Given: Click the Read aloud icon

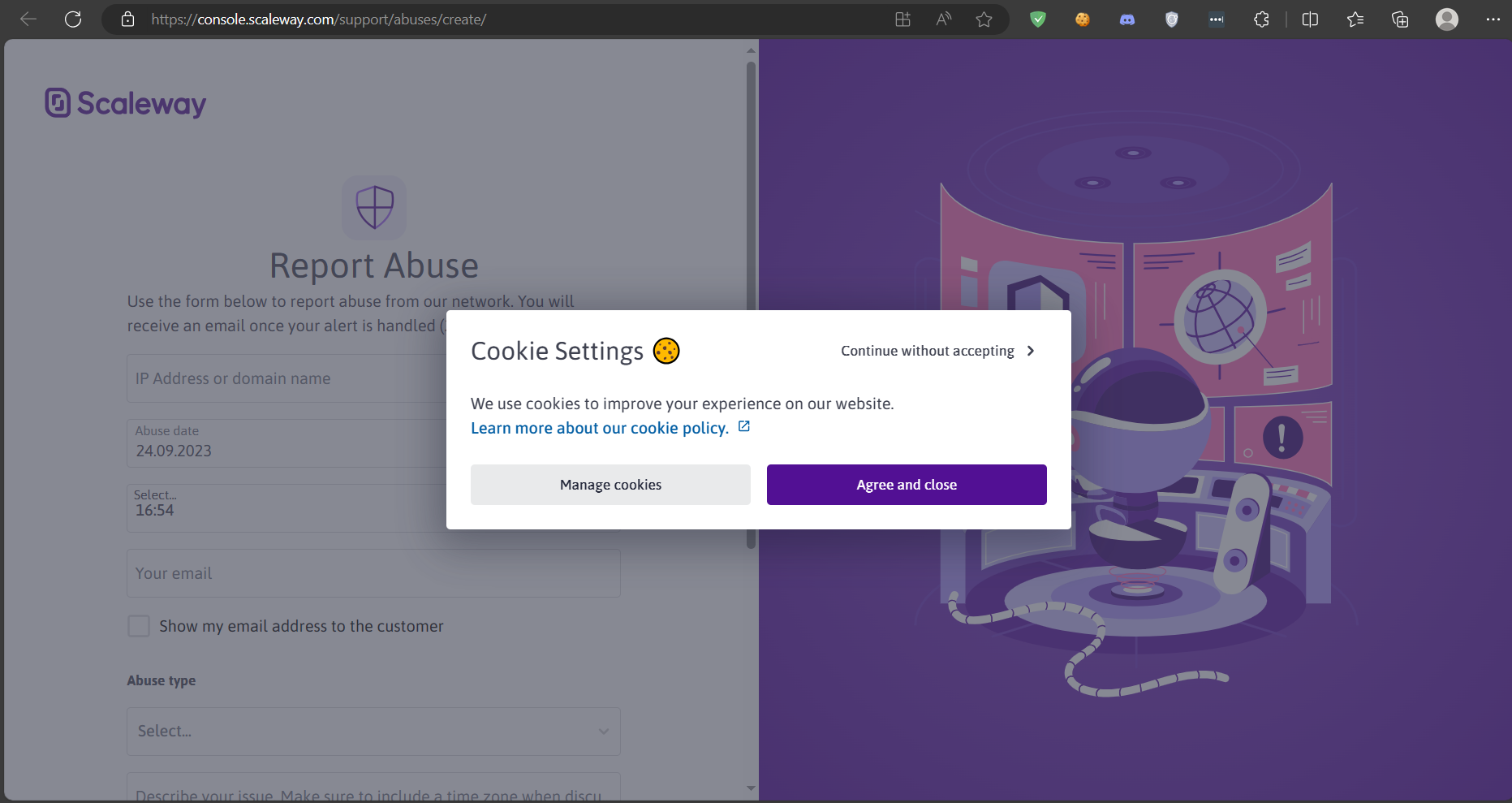Looking at the screenshot, I should [x=943, y=19].
